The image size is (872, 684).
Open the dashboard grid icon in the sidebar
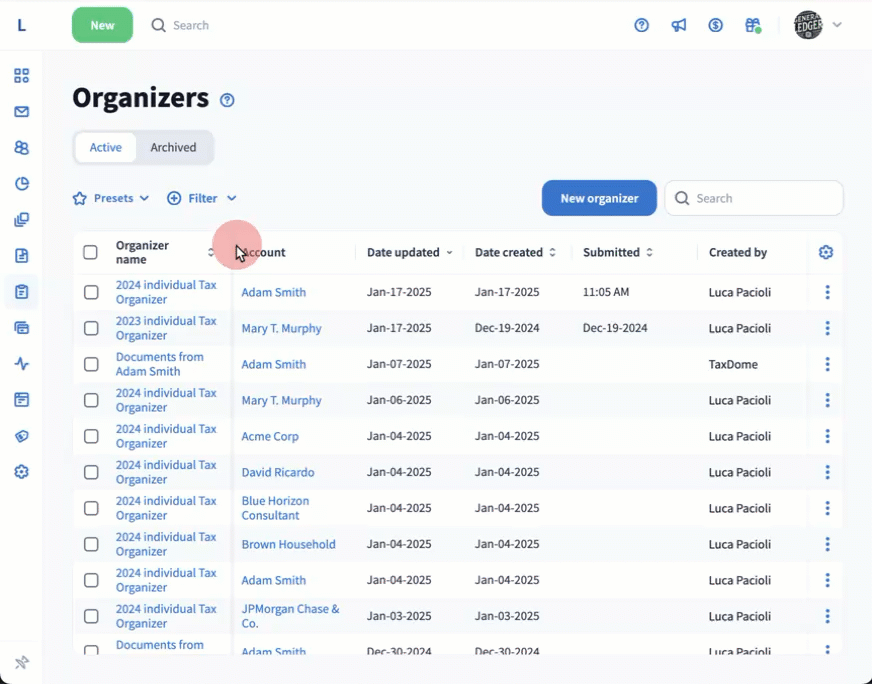click(21, 76)
